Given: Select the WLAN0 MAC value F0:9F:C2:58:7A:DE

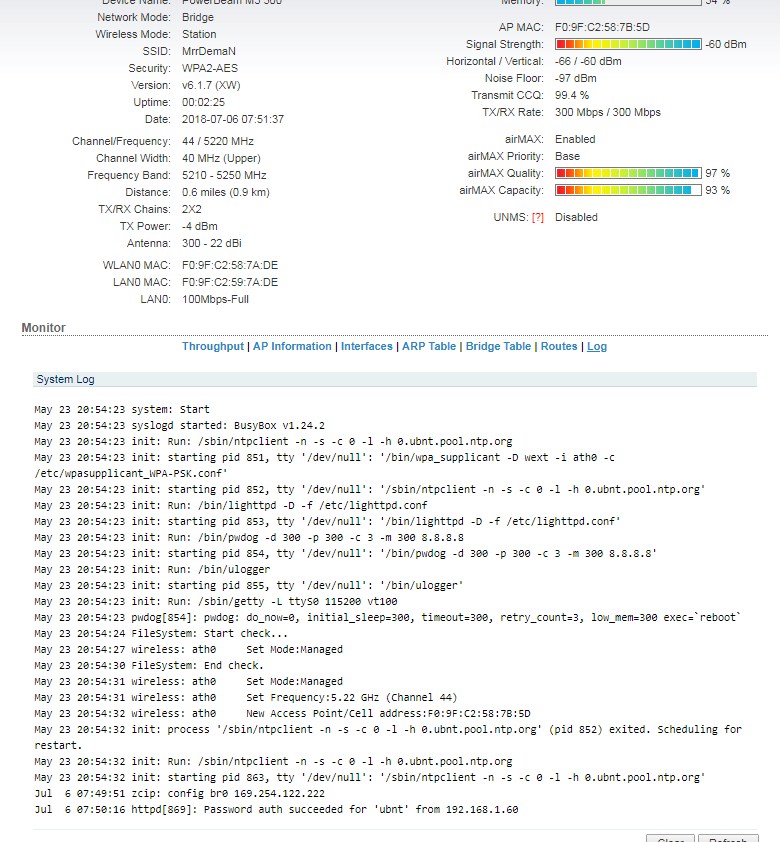Looking at the screenshot, I should tap(230, 265).
